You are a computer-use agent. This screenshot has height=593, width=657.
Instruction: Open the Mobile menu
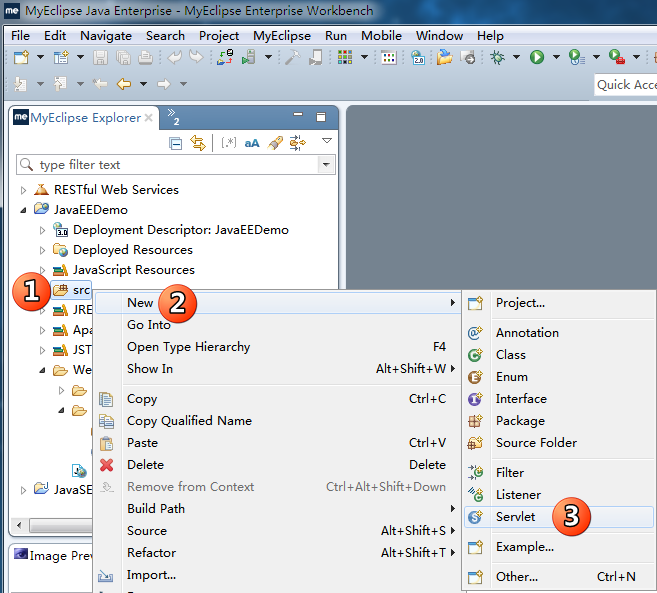pos(381,36)
